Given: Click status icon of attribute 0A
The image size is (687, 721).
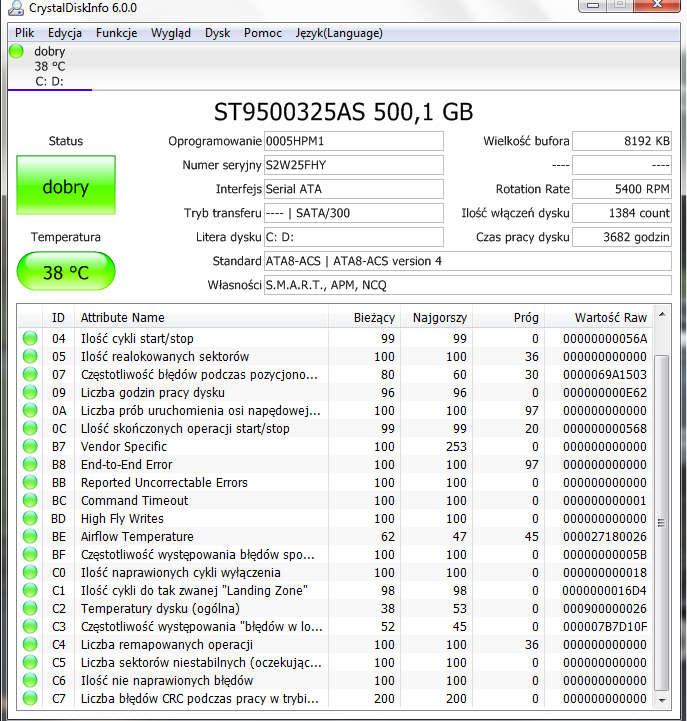Looking at the screenshot, I should point(30,410).
